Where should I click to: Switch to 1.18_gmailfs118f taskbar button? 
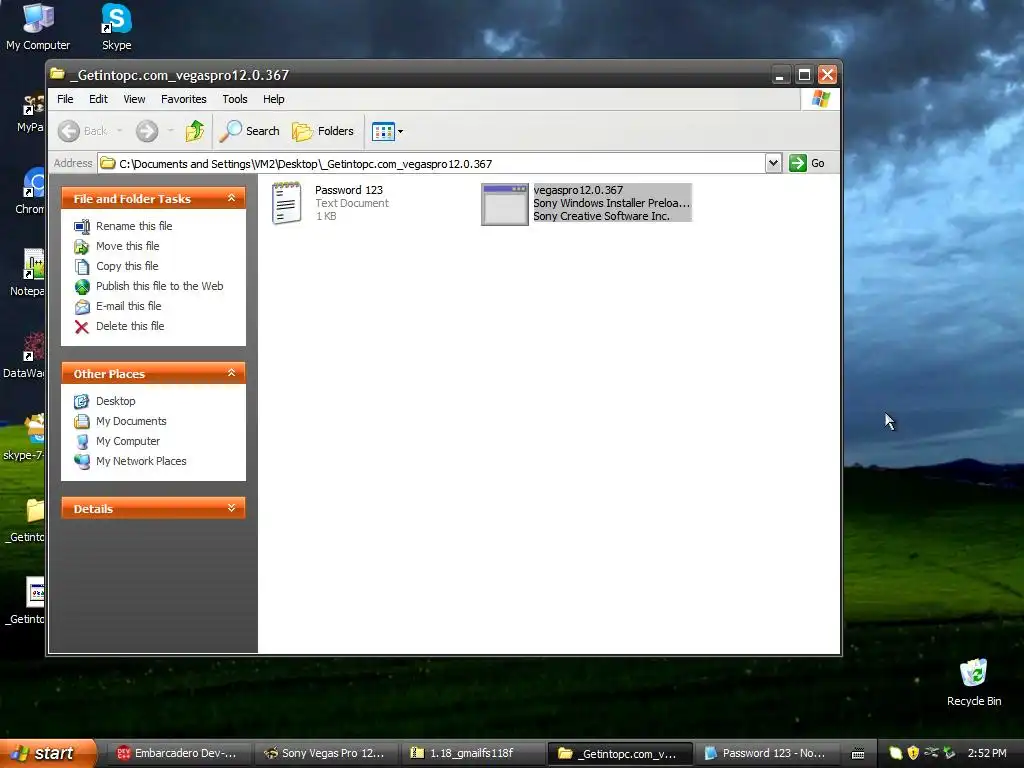(471, 754)
